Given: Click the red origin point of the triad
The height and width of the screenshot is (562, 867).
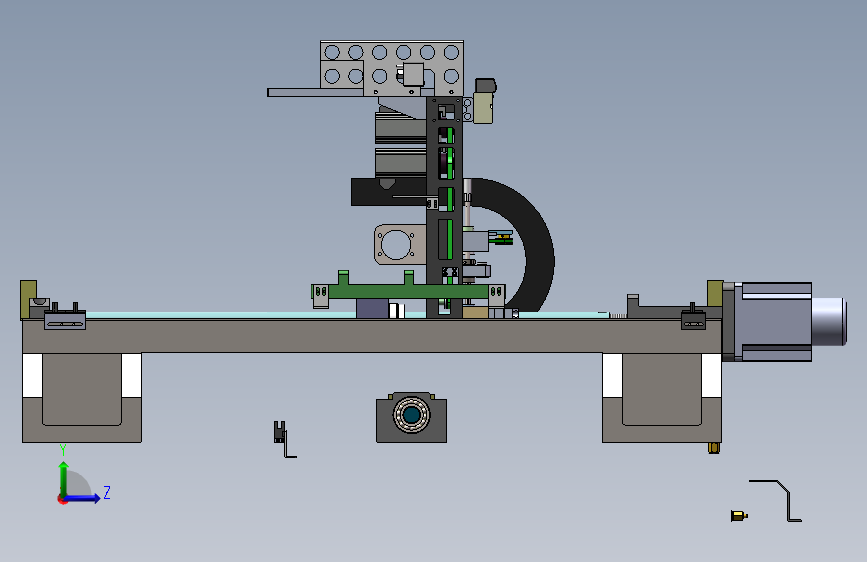Looking at the screenshot, I should 61,499.
